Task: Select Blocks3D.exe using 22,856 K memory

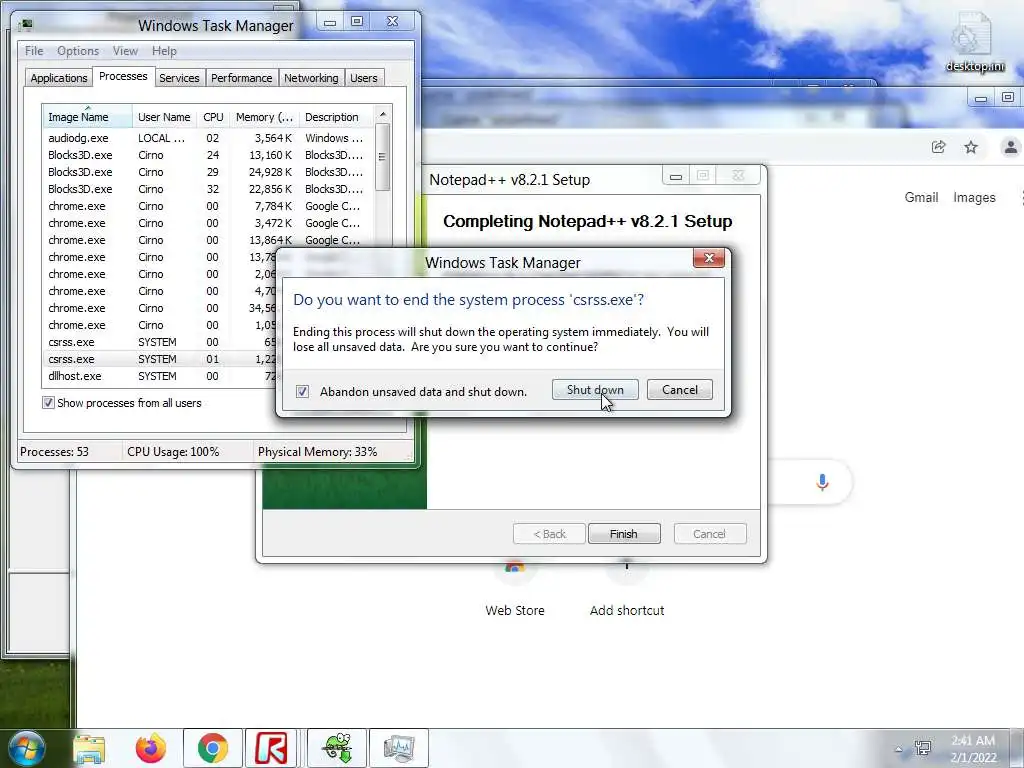Action: pyautogui.click(x=208, y=189)
